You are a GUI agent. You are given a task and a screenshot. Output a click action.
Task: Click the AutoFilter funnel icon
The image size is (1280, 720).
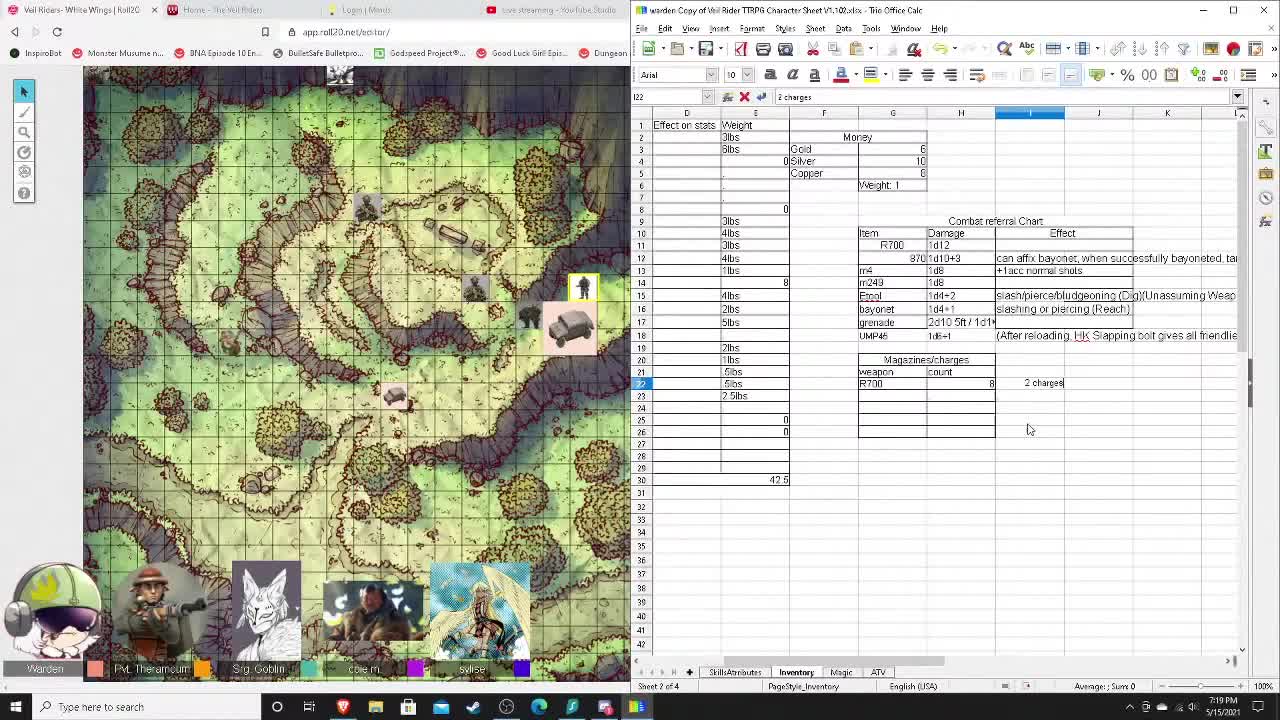point(1183,48)
